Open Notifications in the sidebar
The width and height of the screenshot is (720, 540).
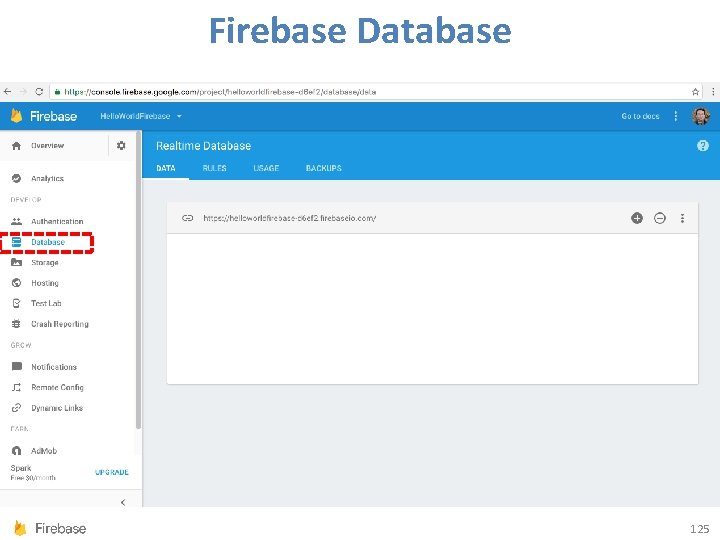pyautogui.click(x=44, y=366)
